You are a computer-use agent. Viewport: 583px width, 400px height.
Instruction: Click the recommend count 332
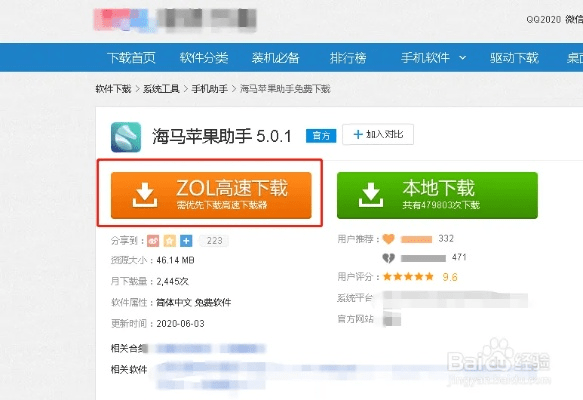click(446, 239)
